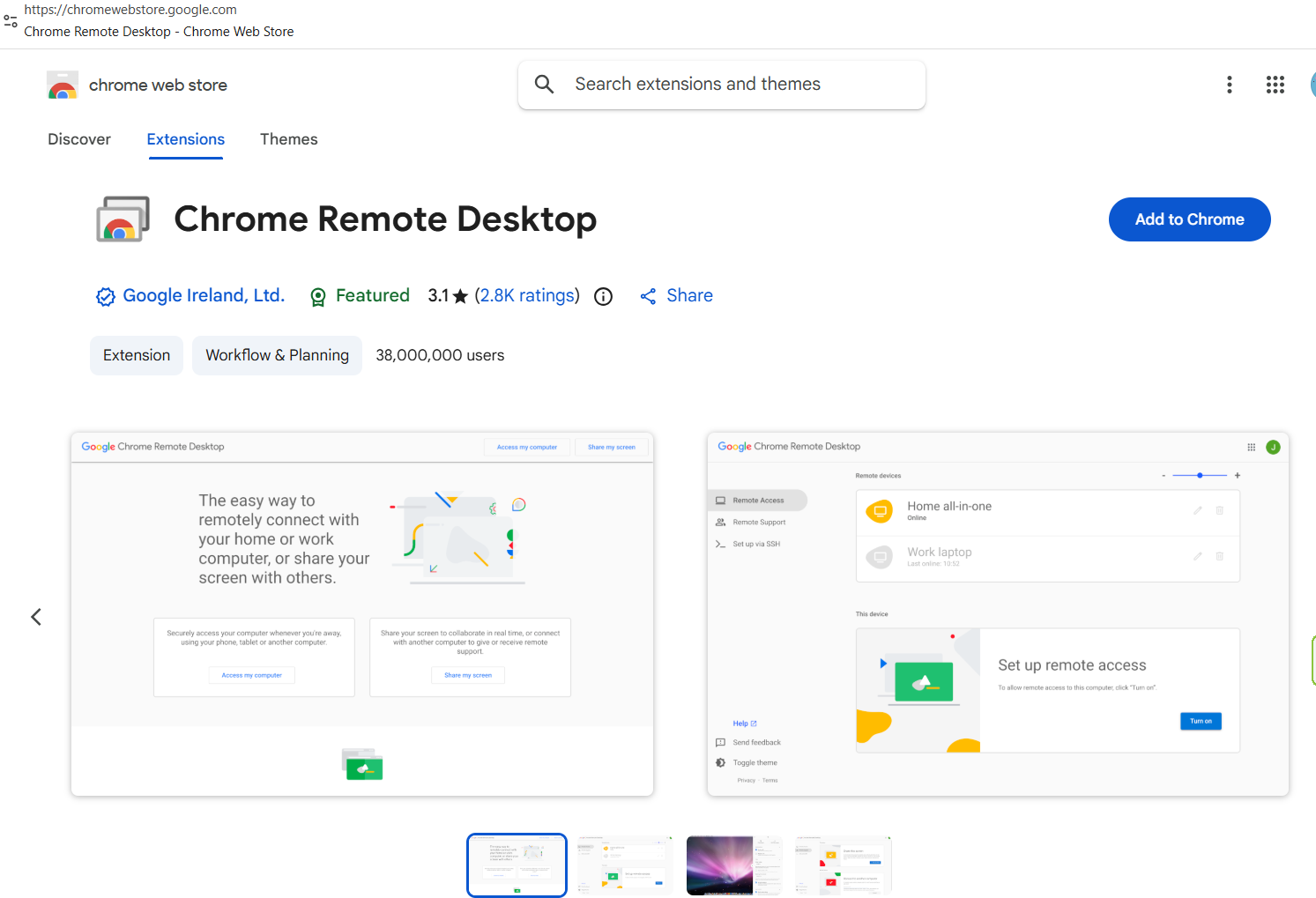1316x898 pixels.
Task: Open the Themes tab
Action: (289, 139)
